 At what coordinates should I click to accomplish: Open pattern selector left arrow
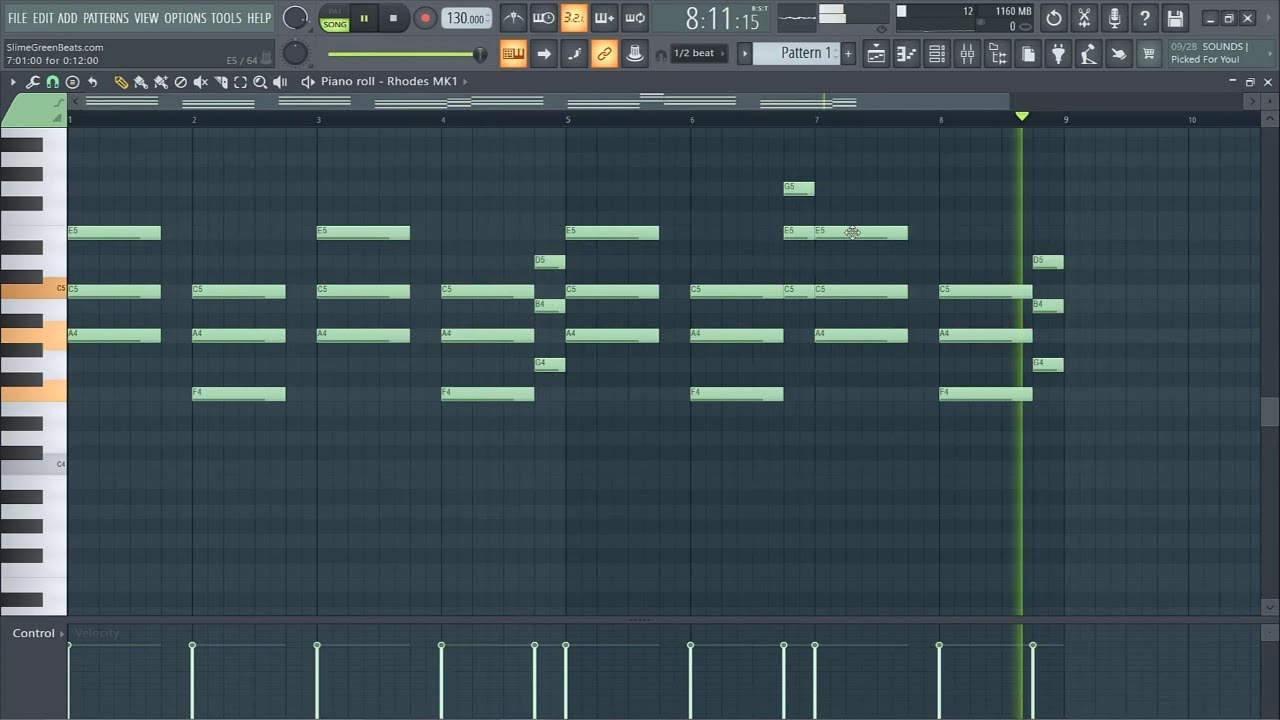pyautogui.click(x=744, y=54)
